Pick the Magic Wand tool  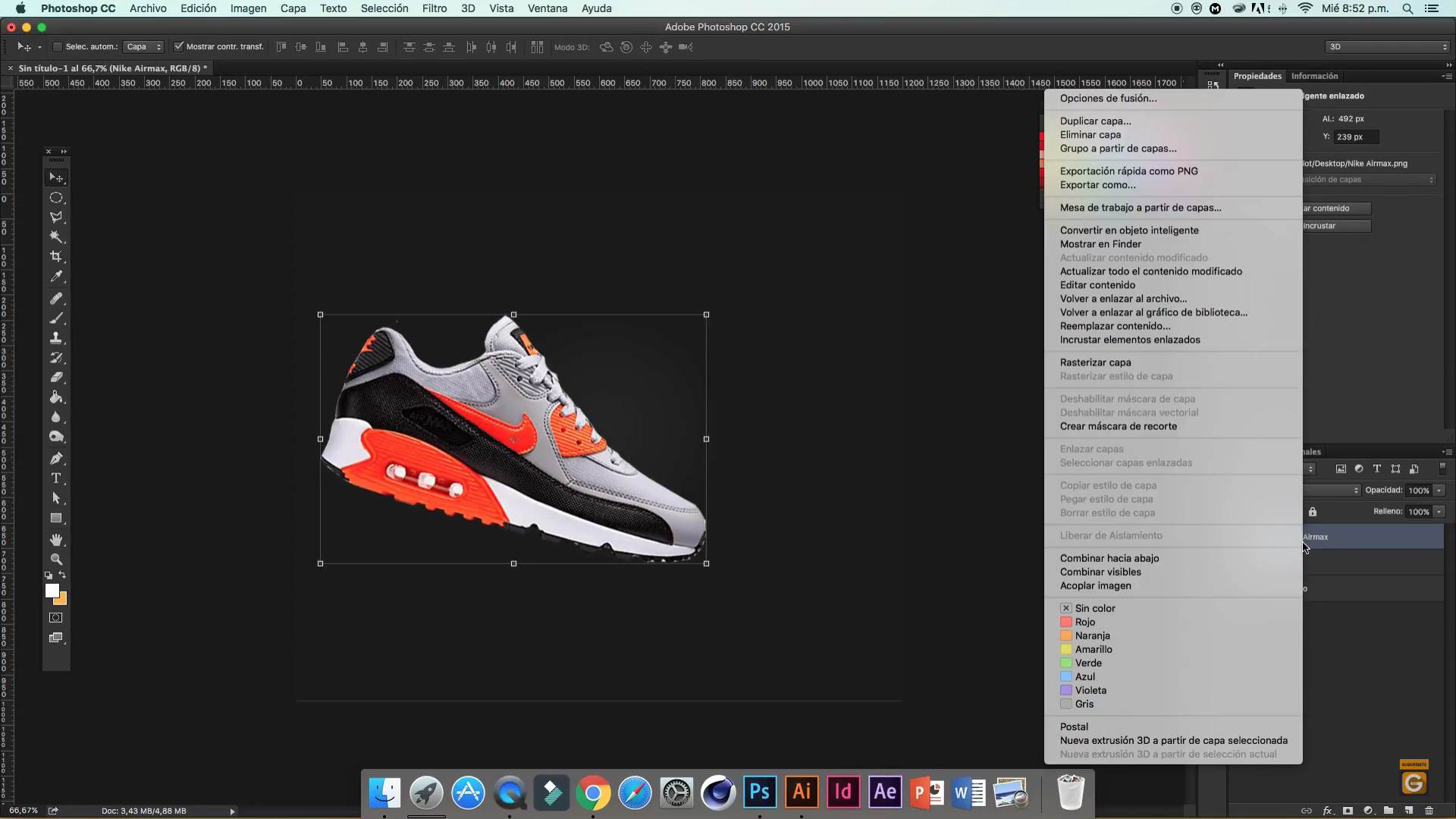coord(56,237)
